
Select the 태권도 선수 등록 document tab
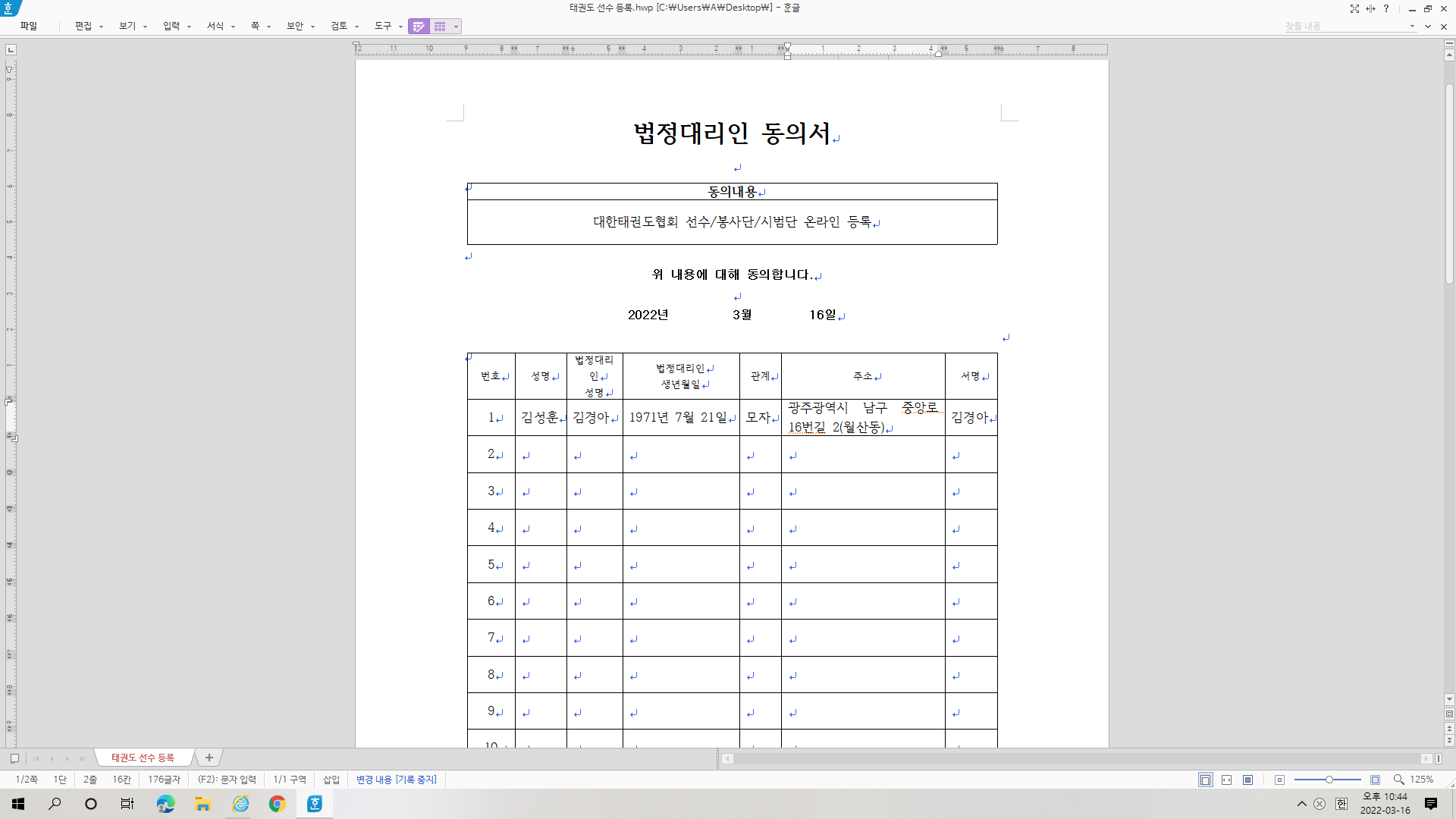click(x=143, y=758)
